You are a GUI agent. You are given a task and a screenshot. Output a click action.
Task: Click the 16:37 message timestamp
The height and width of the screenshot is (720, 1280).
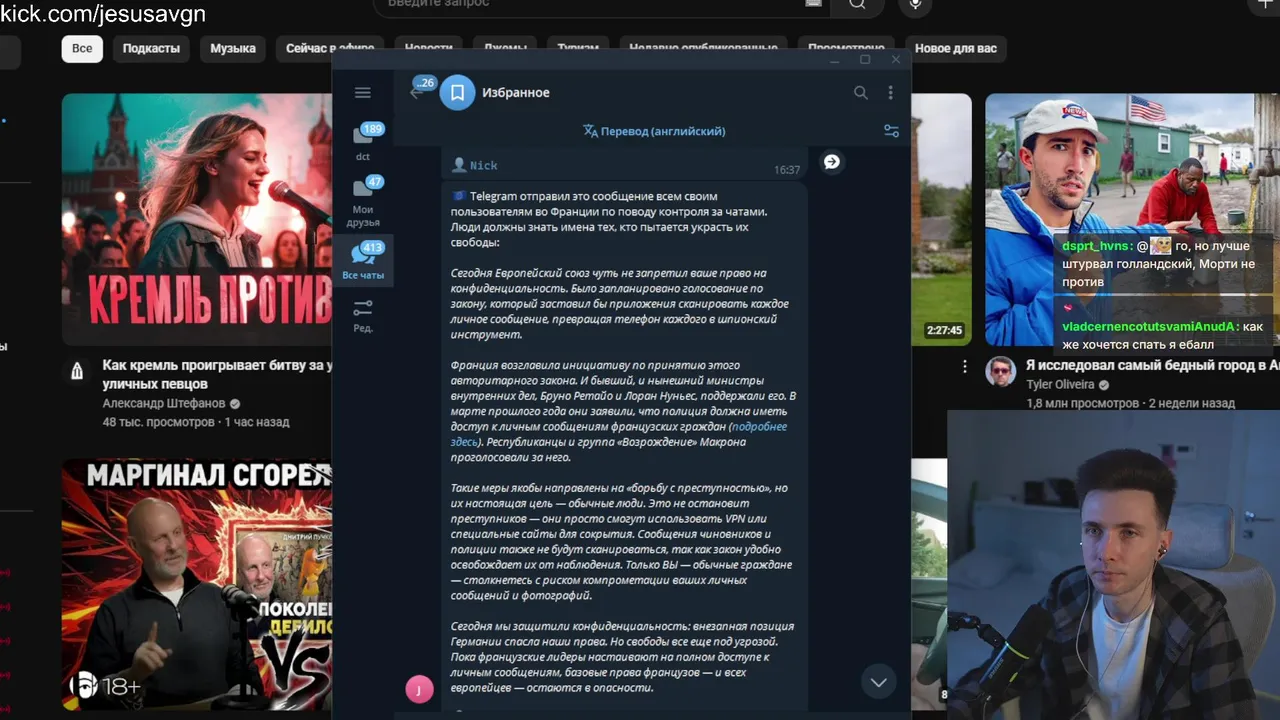click(787, 170)
